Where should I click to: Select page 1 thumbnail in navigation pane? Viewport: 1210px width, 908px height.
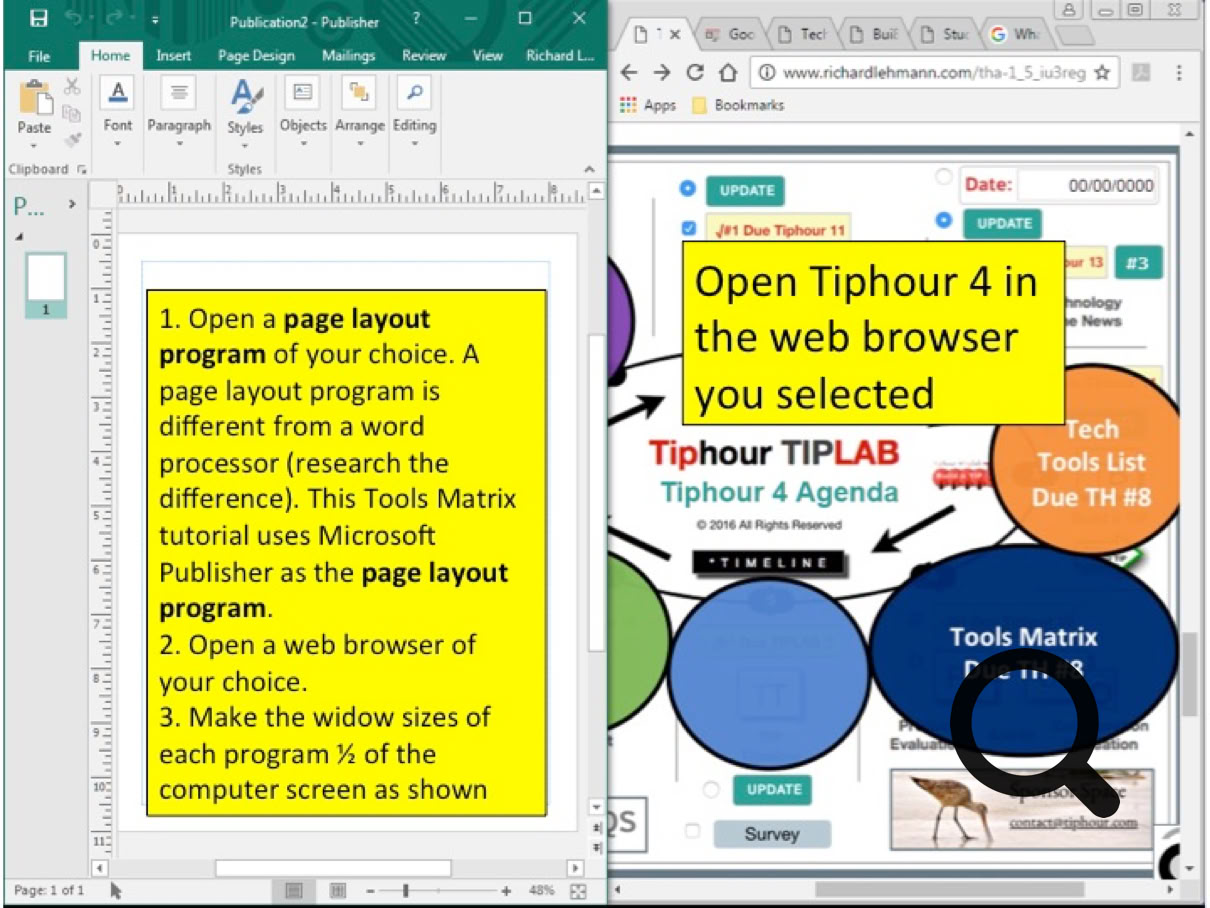tap(45, 284)
